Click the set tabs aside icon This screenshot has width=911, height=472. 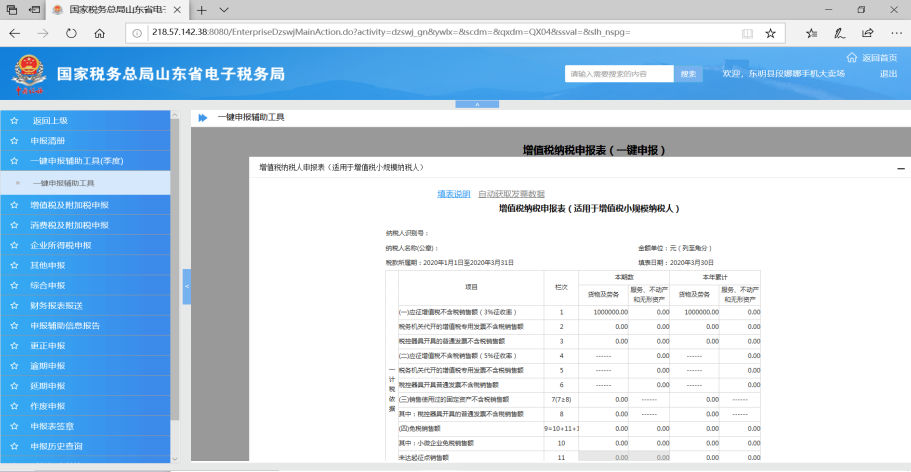(34, 10)
